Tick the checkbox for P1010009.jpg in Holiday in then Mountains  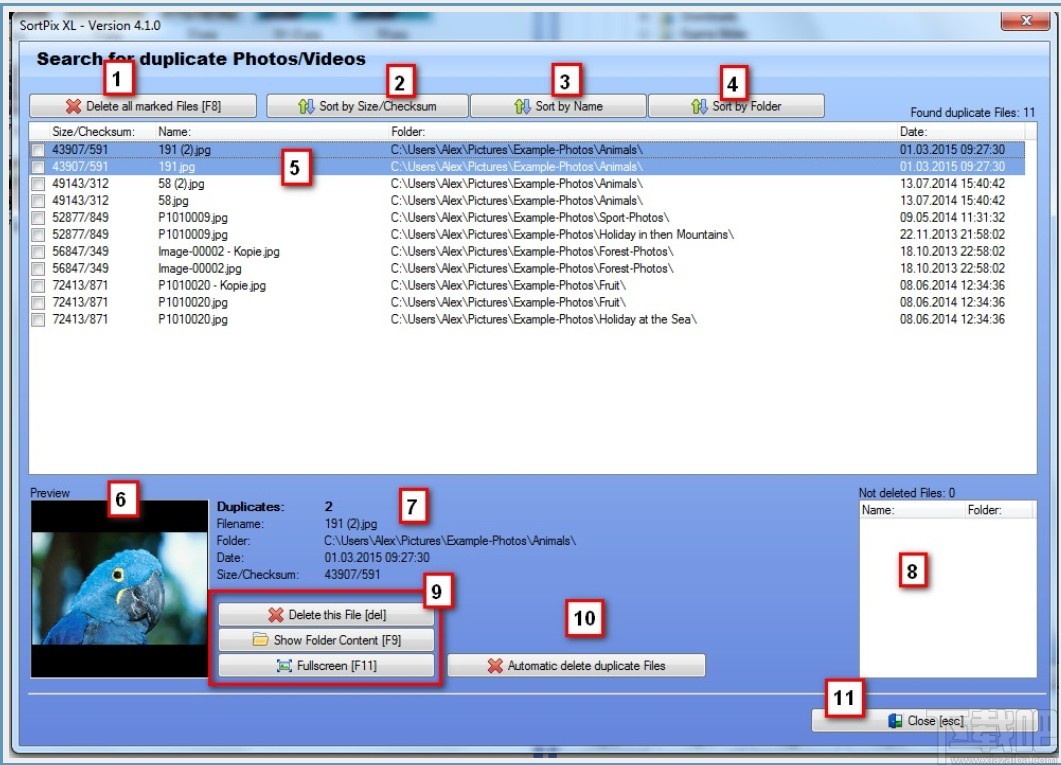click(x=38, y=235)
